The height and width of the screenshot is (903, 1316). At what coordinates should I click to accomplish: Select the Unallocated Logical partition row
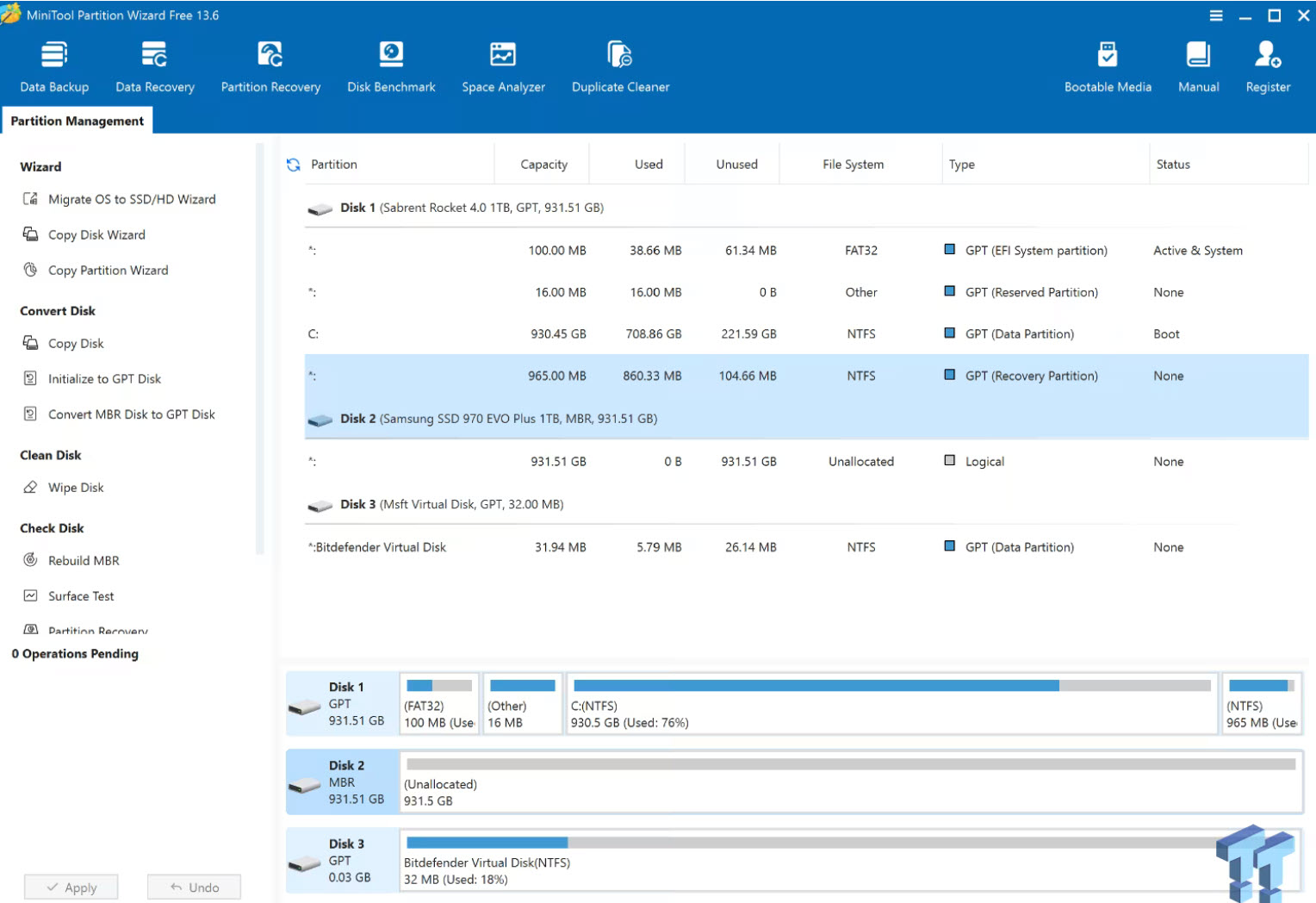pos(806,461)
